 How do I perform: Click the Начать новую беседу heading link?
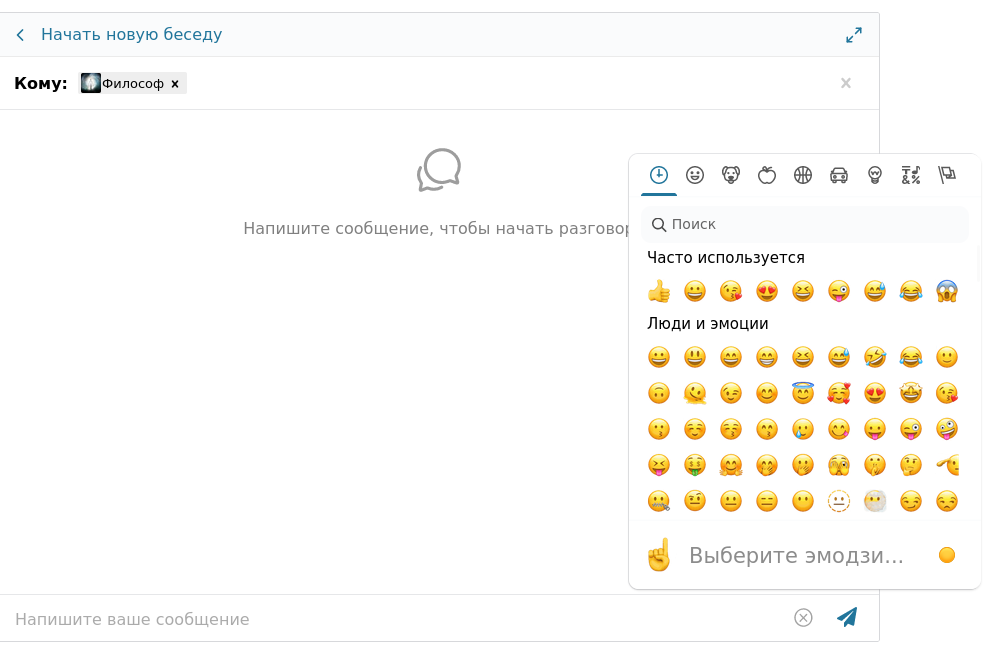click(132, 34)
